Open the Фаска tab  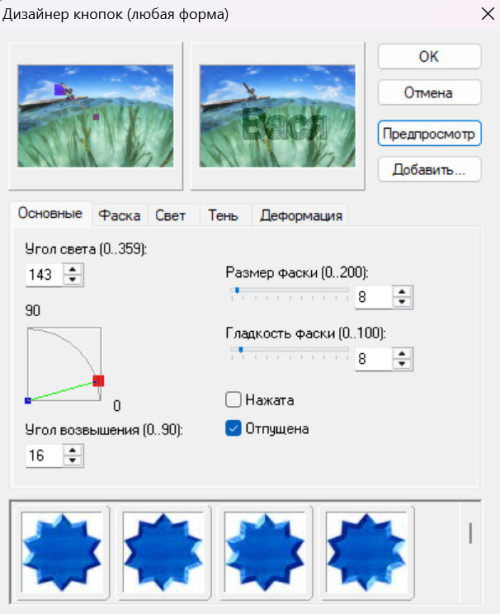pyautogui.click(x=119, y=215)
